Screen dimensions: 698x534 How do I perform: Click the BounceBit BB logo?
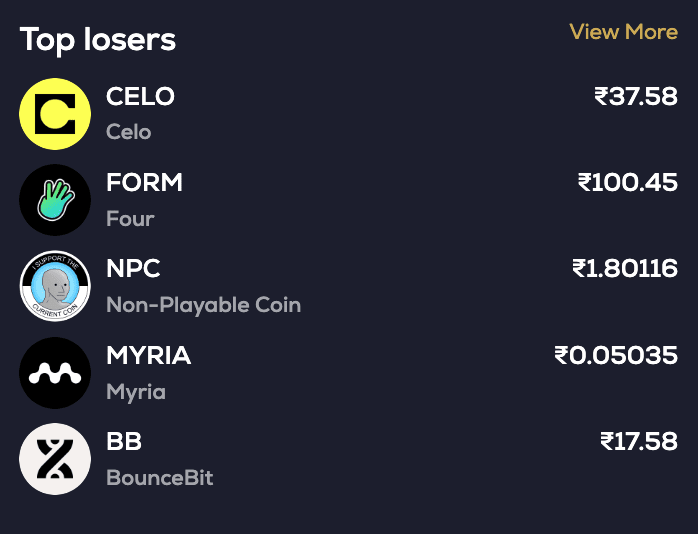55,459
